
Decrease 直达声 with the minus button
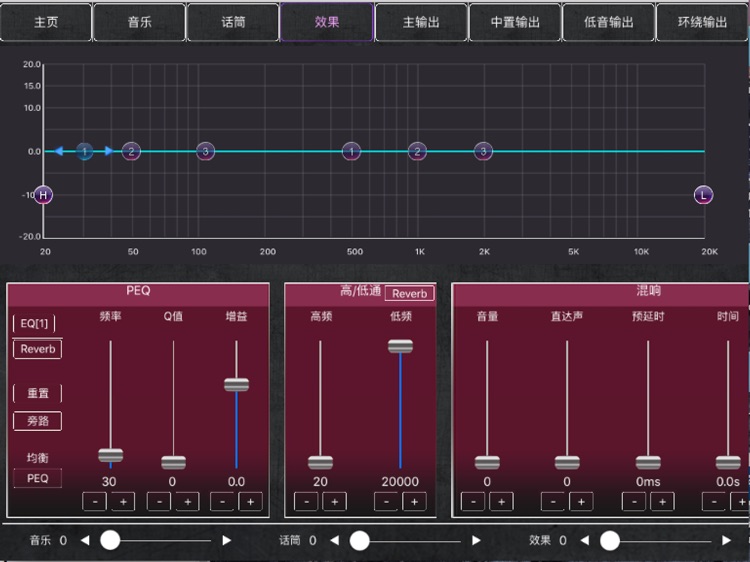(553, 502)
